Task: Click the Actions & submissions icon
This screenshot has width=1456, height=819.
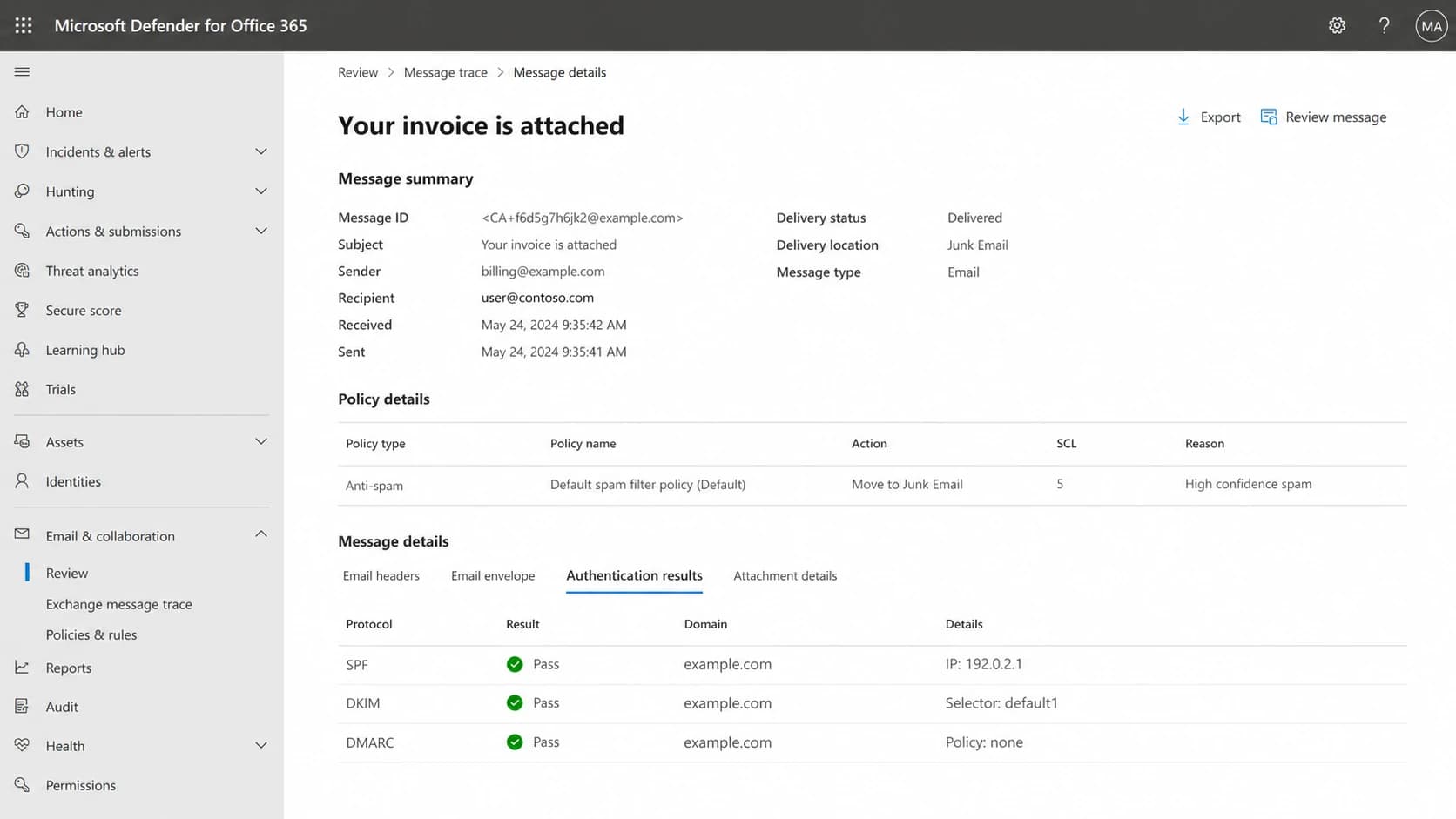Action: [x=23, y=231]
